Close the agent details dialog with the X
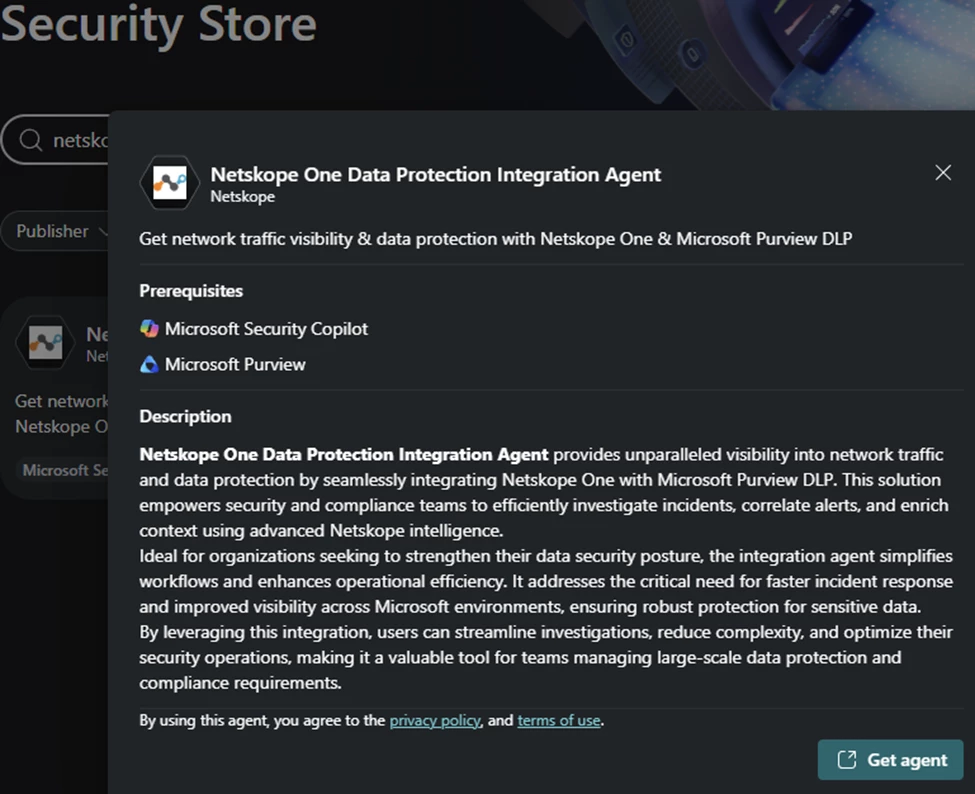The width and height of the screenshot is (975, 794). pyautogui.click(x=942, y=173)
